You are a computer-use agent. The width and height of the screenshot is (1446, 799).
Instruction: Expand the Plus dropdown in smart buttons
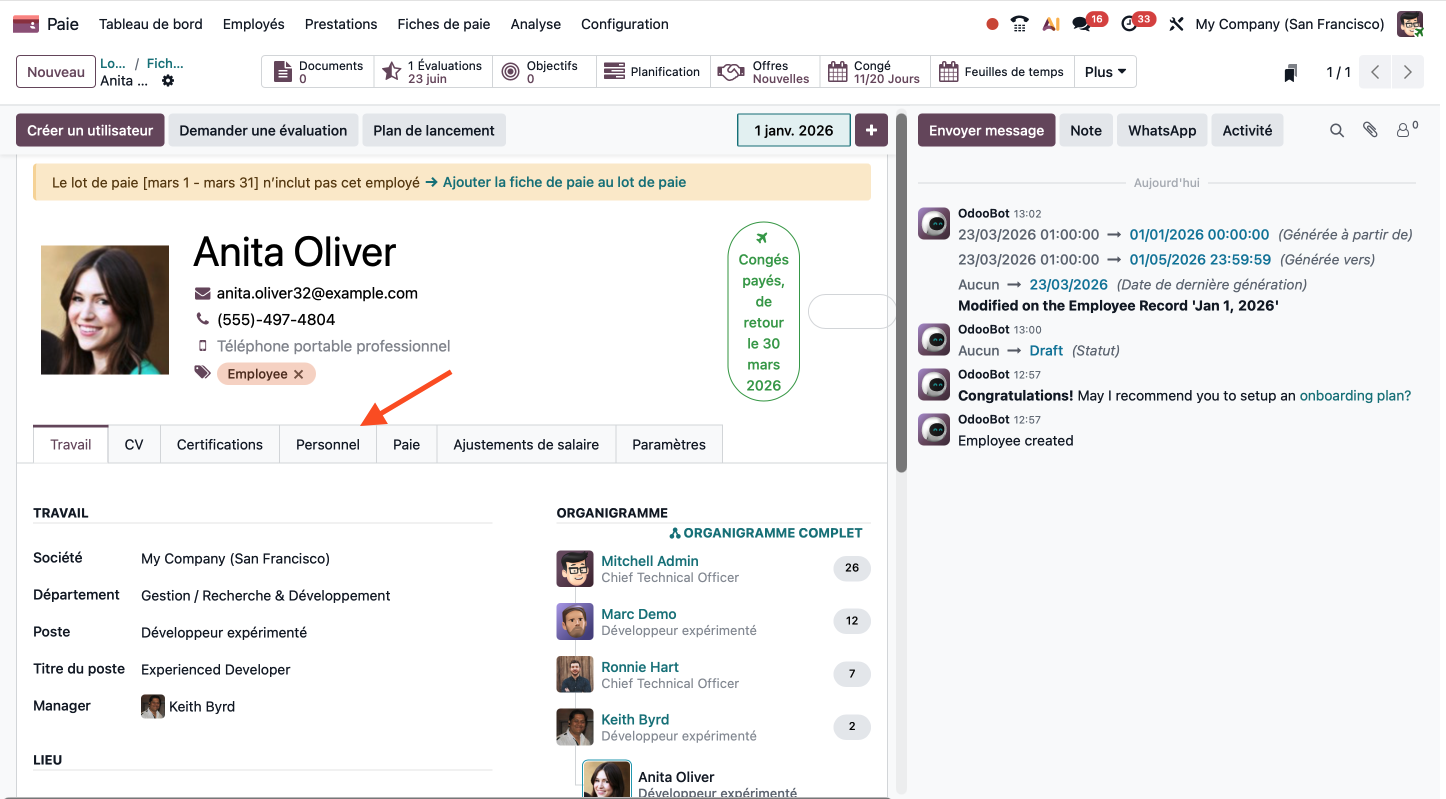(x=1105, y=72)
